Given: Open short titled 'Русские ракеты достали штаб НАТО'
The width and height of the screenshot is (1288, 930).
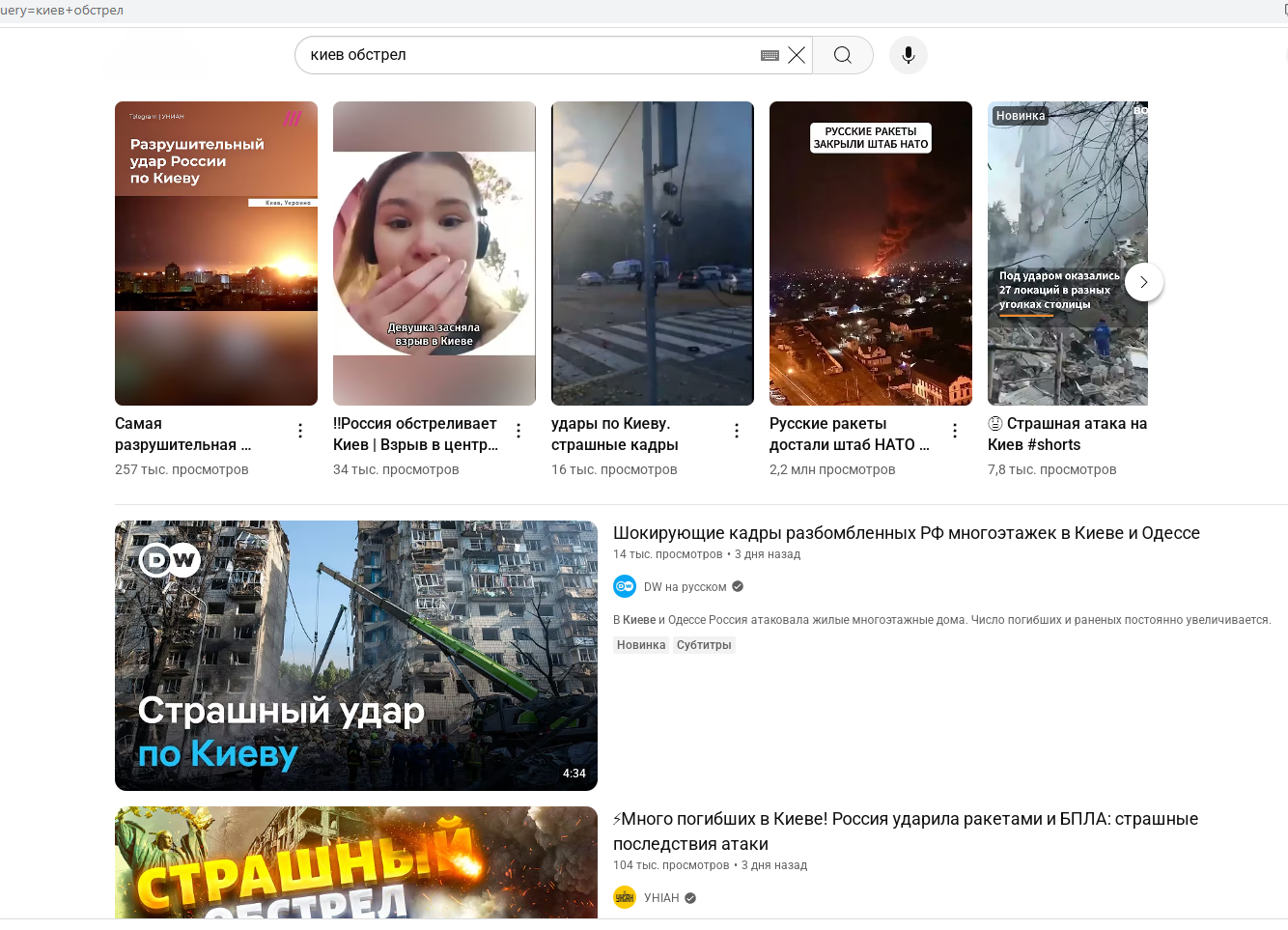Looking at the screenshot, I should coord(850,434).
